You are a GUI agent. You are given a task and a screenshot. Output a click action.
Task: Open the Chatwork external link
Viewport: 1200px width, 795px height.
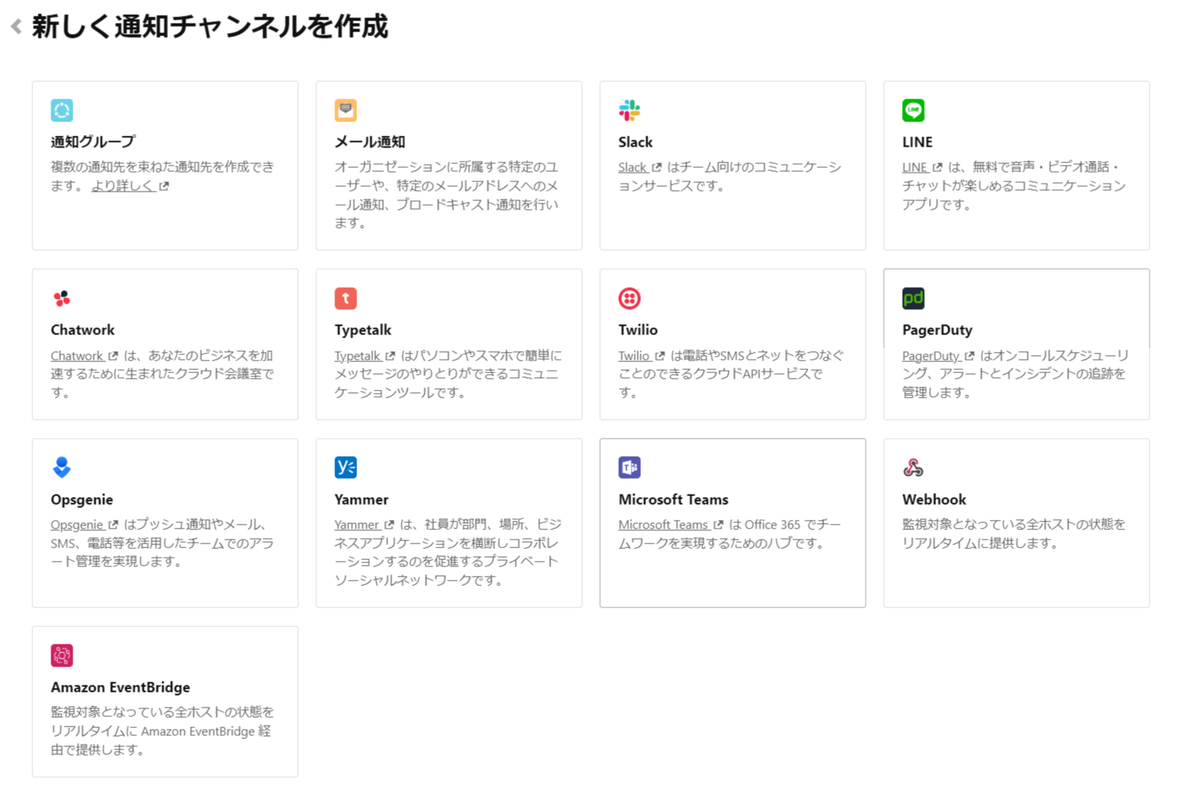(x=84, y=355)
